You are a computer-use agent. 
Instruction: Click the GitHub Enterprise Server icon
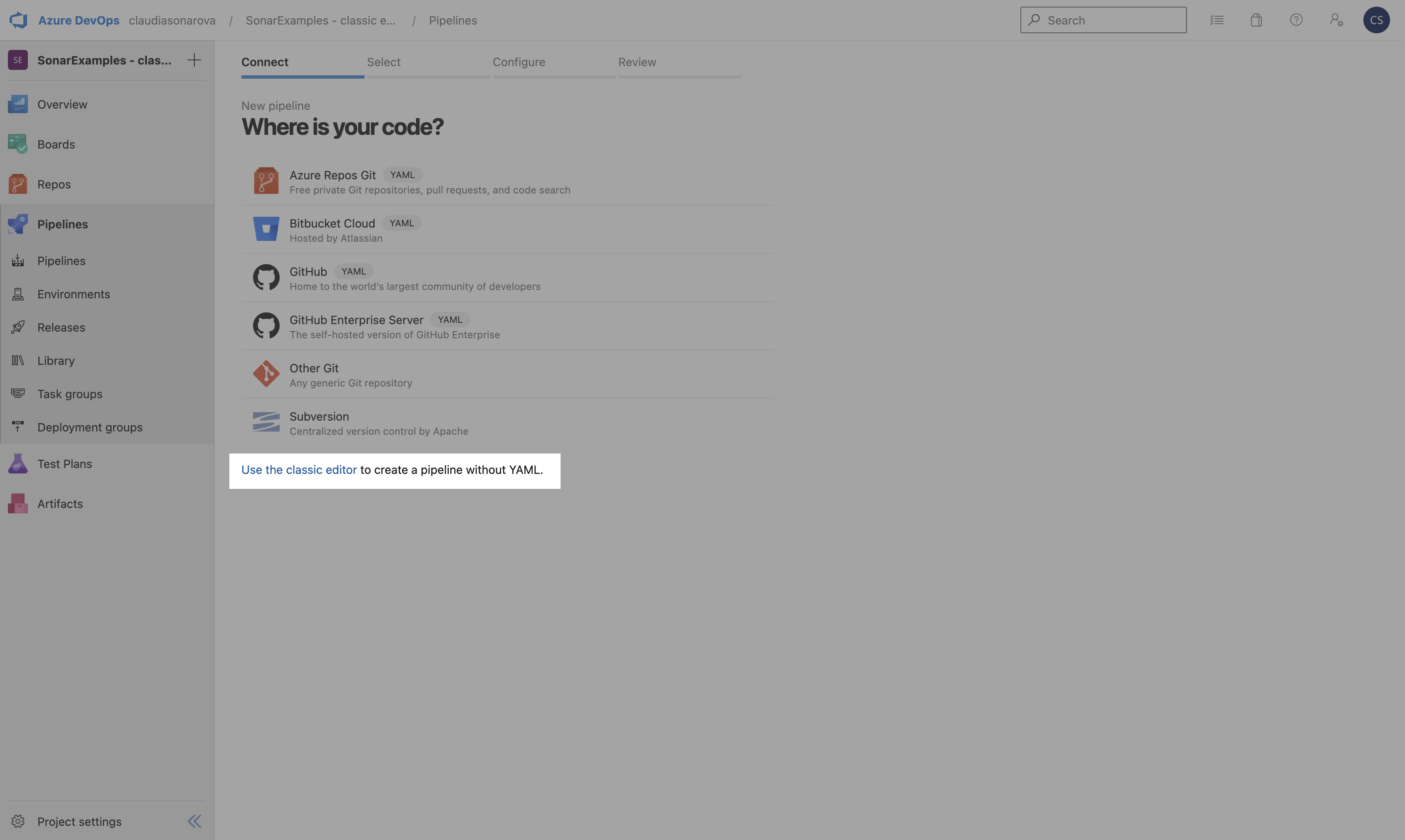(x=266, y=325)
